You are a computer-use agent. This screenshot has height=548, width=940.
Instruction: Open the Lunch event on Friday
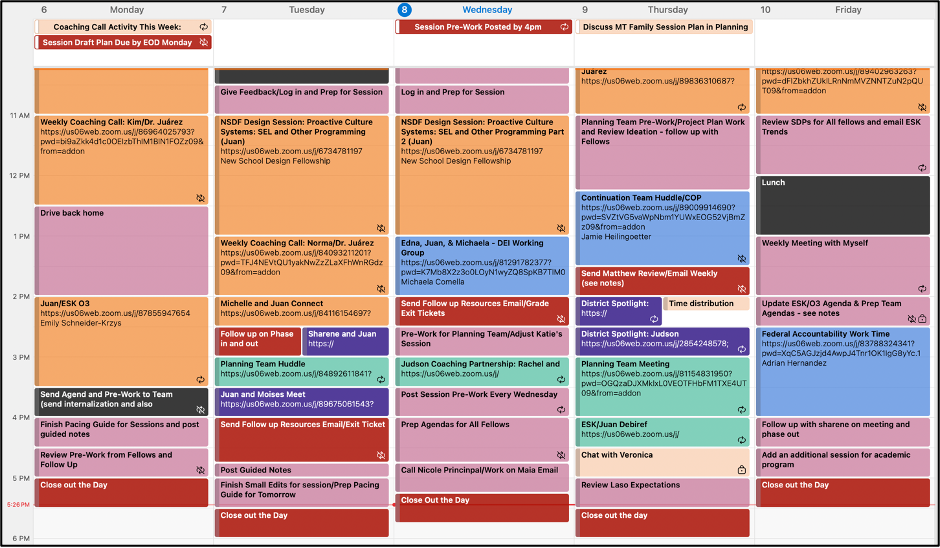(843, 205)
